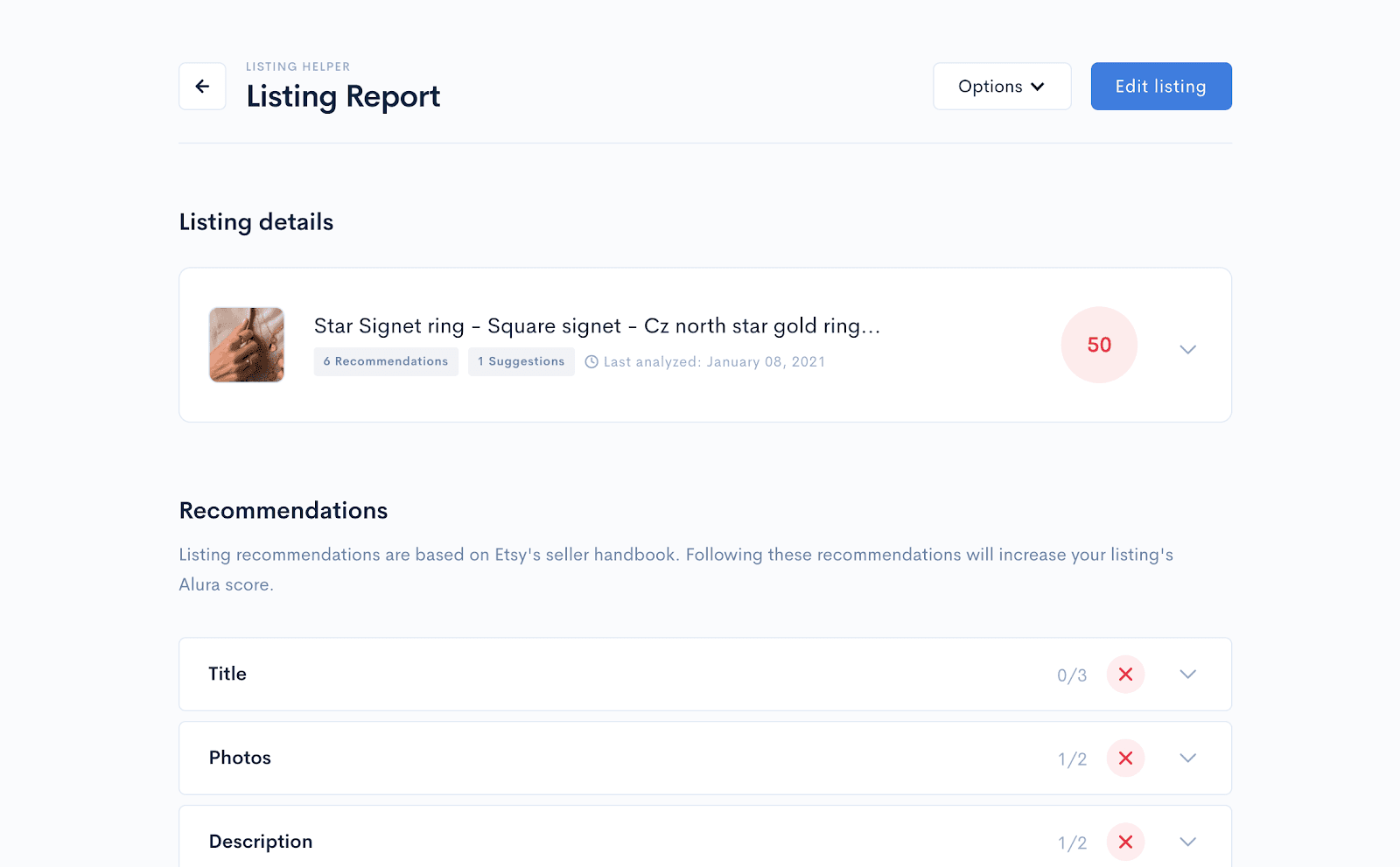Click the Listing Report page heading
Image resolution: width=1400 pixels, height=867 pixels.
(x=343, y=96)
